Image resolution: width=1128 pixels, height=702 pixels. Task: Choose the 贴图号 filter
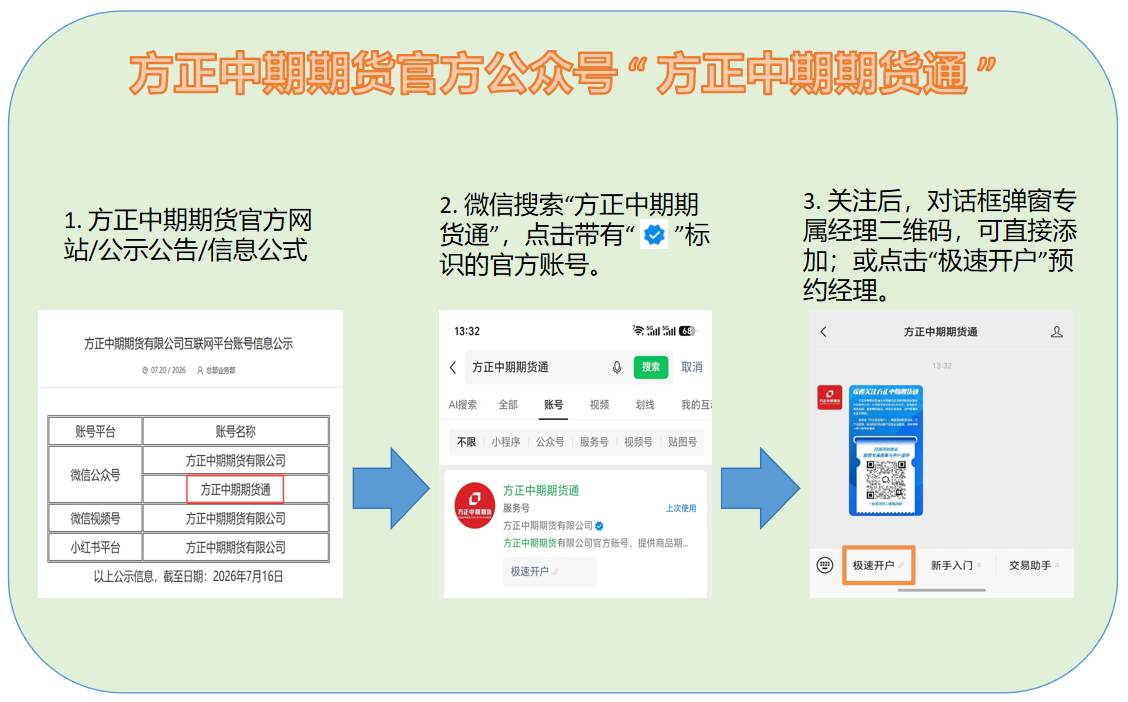[x=682, y=442]
